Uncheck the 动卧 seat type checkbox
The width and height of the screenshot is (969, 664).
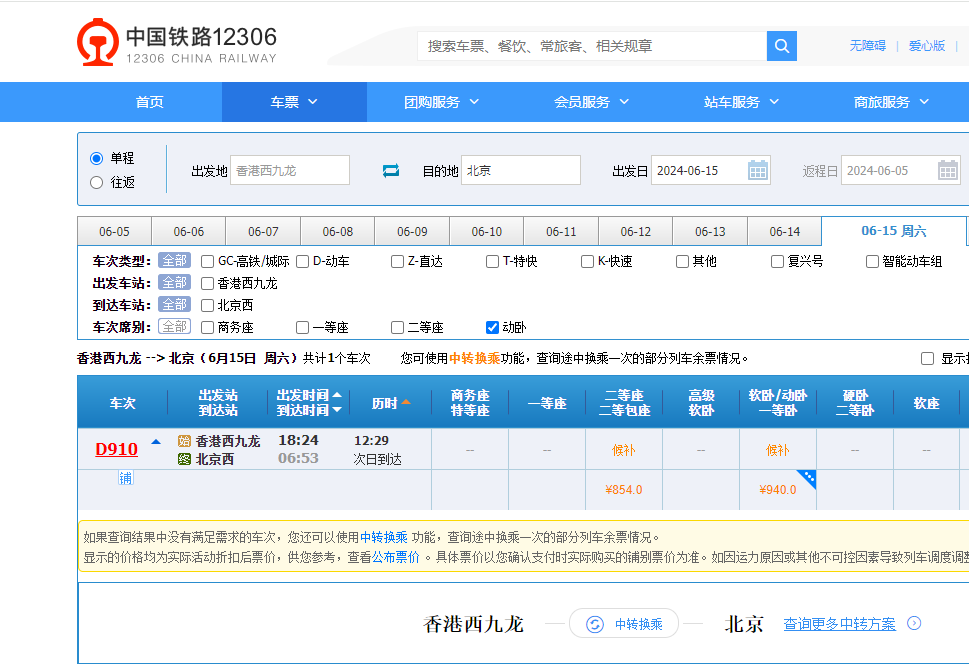tap(492, 327)
